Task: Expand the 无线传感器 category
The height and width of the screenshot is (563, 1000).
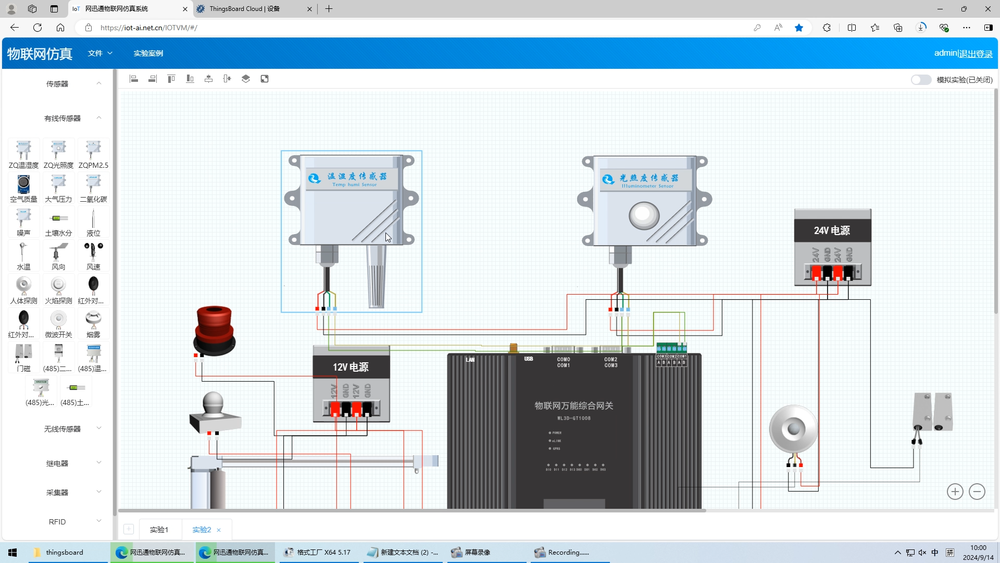Action: coord(62,429)
